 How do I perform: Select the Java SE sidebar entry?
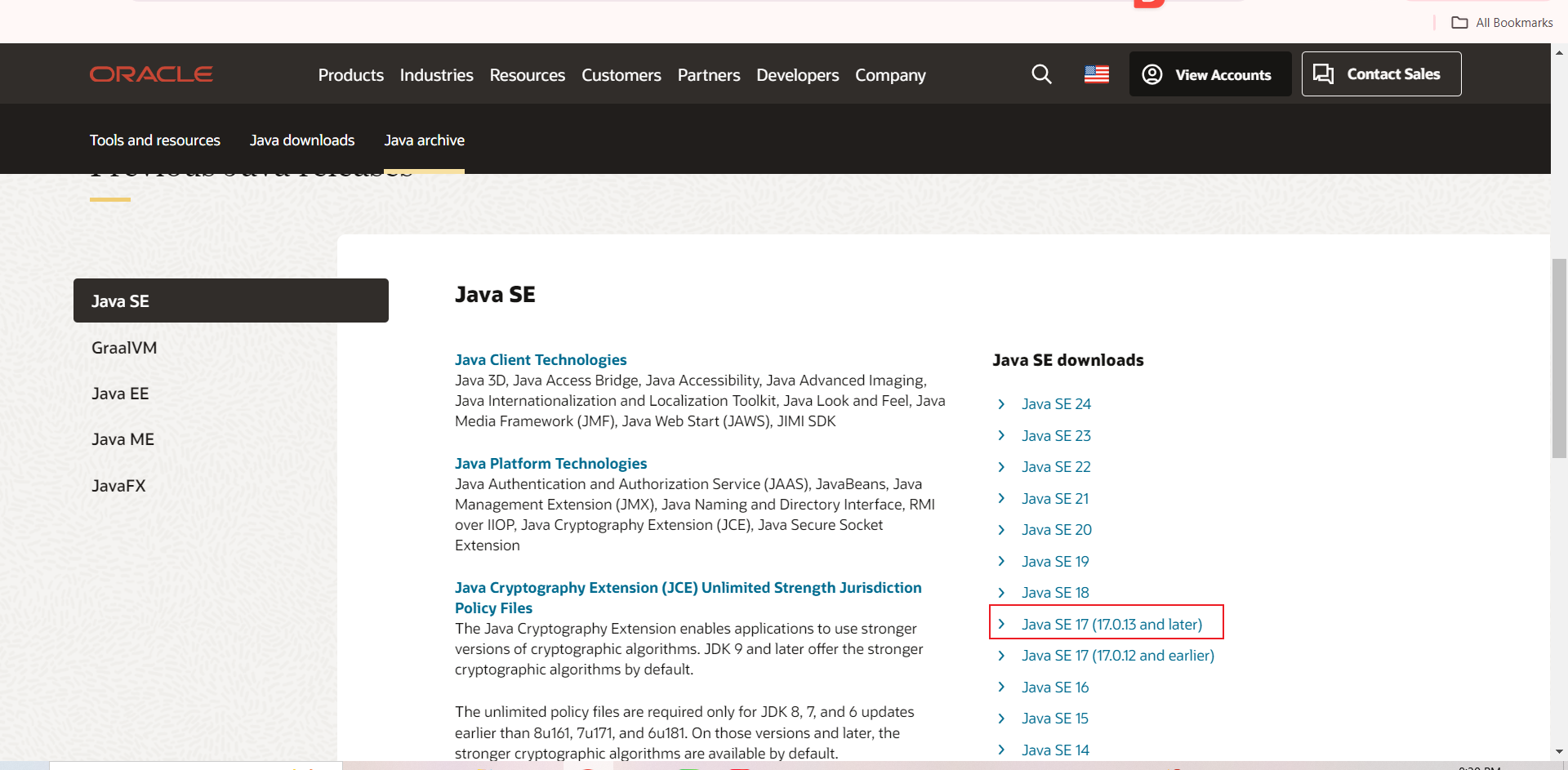(x=120, y=300)
